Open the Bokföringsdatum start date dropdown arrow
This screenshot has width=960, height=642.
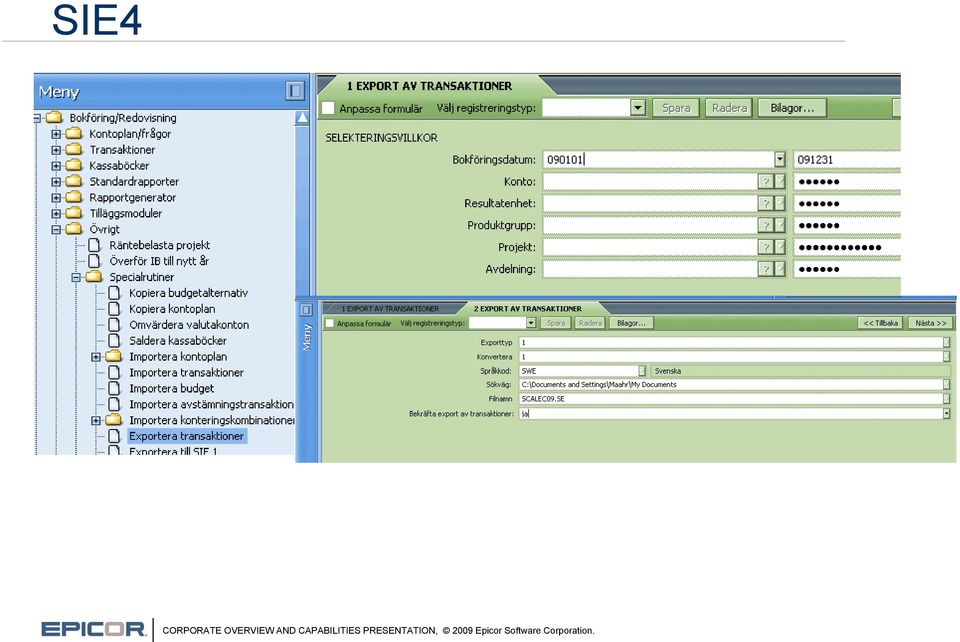779,160
